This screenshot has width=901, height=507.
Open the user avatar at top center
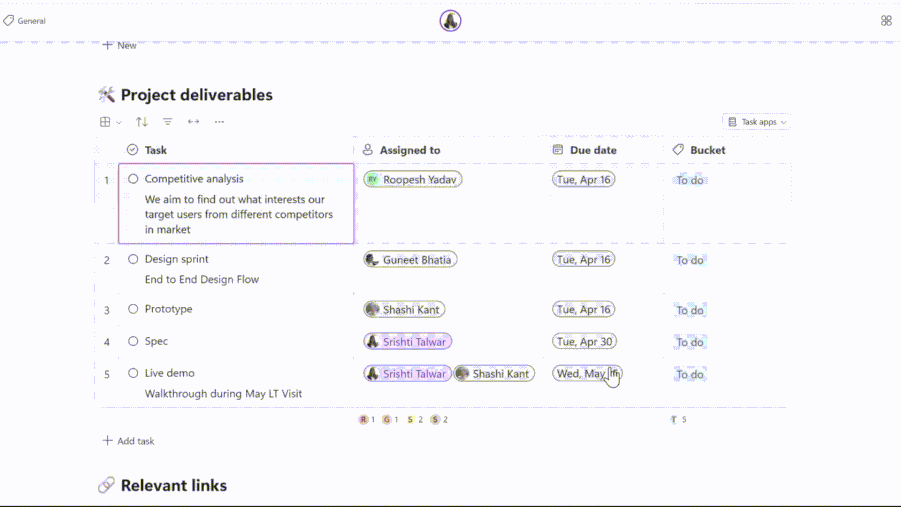[x=450, y=21]
